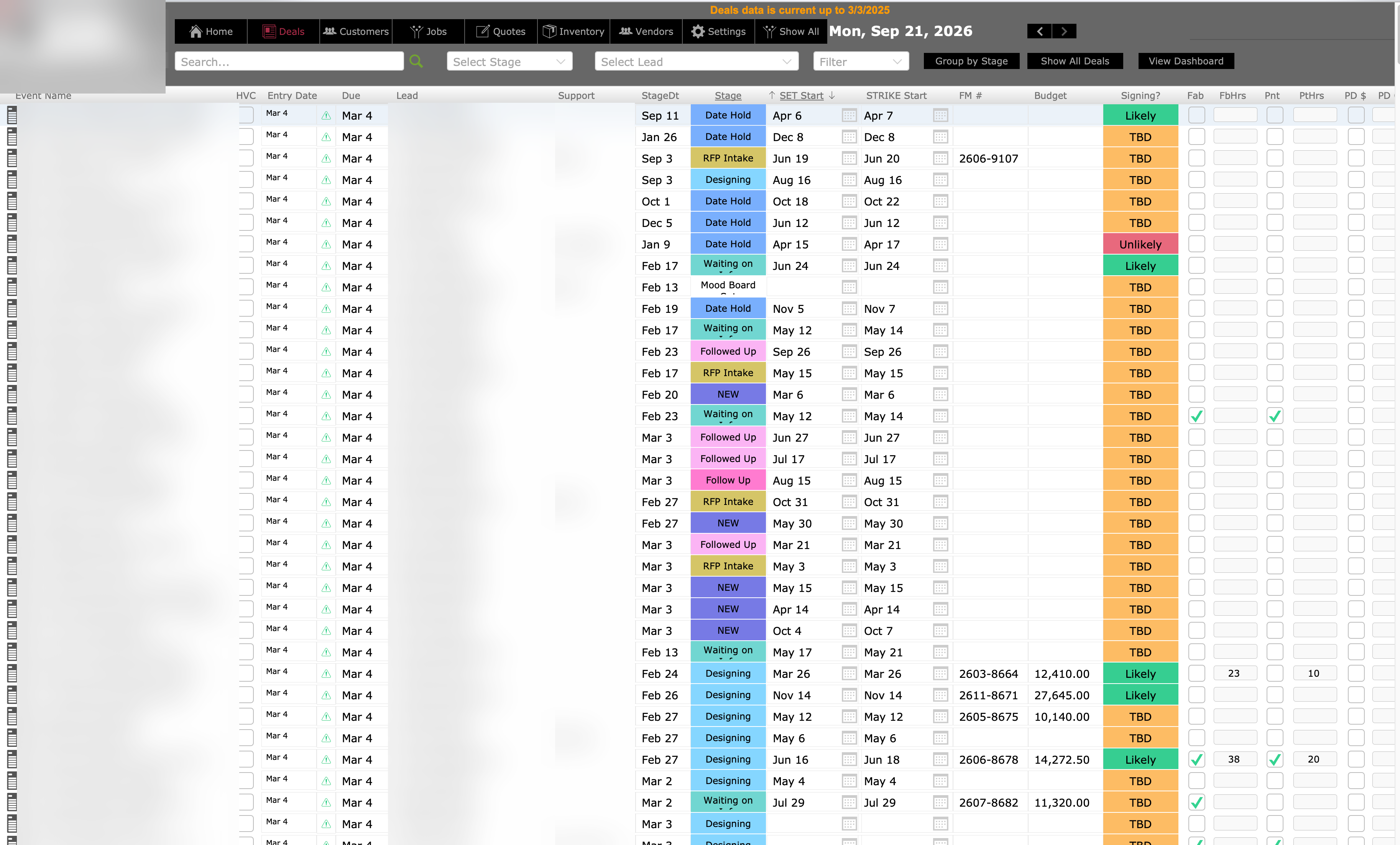The image size is (1400, 845).
Task: Open the SET Start calendar picker for Apr 6
Action: (x=849, y=115)
